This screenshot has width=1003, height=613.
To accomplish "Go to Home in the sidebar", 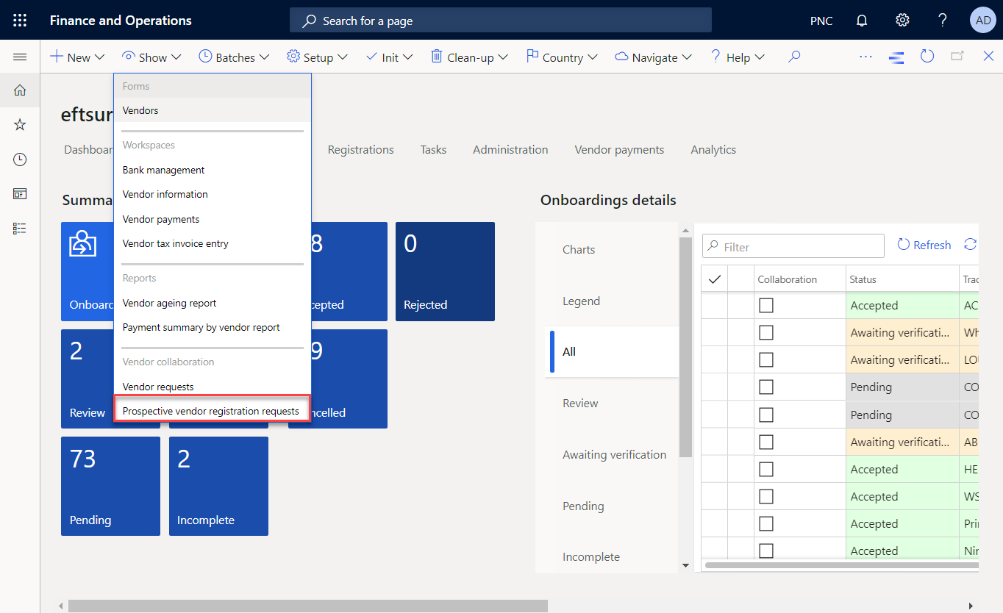I will [20, 90].
